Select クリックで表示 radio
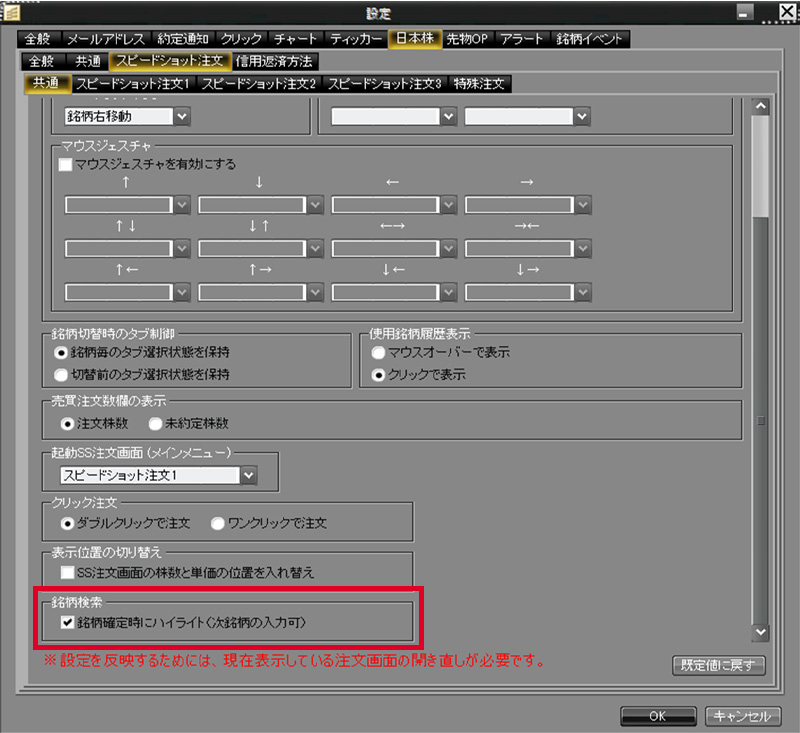The height and width of the screenshot is (733, 800). [x=378, y=375]
